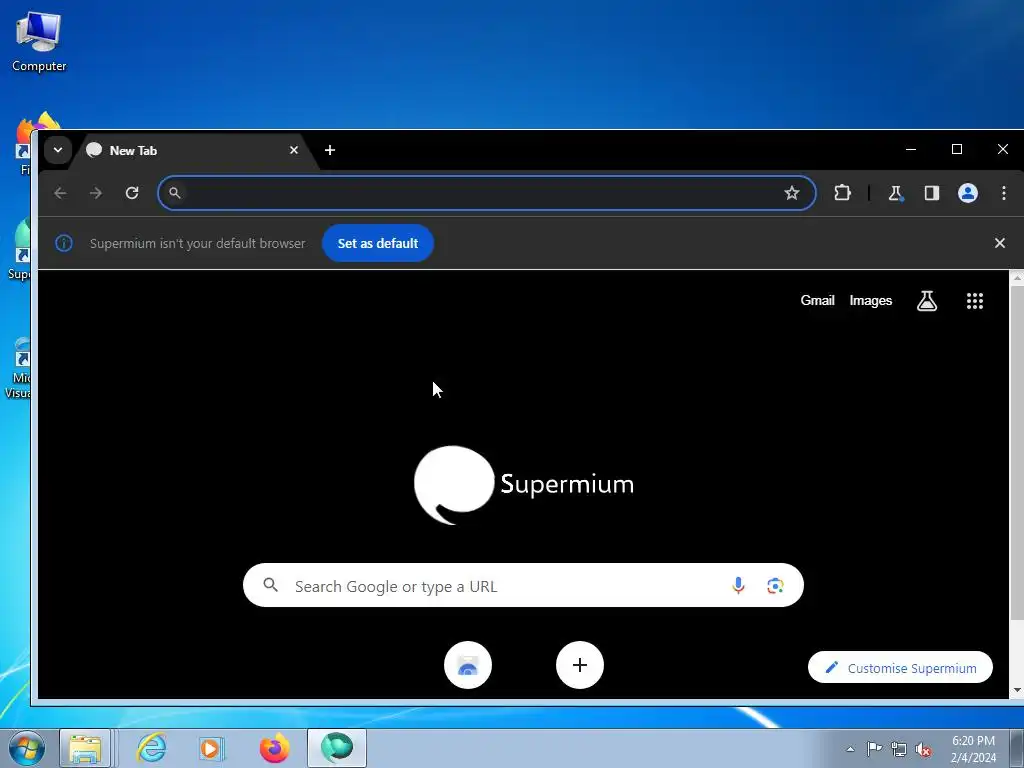
Task: Open Windows Media Player from taskbar
Action: tap(211, 748)
